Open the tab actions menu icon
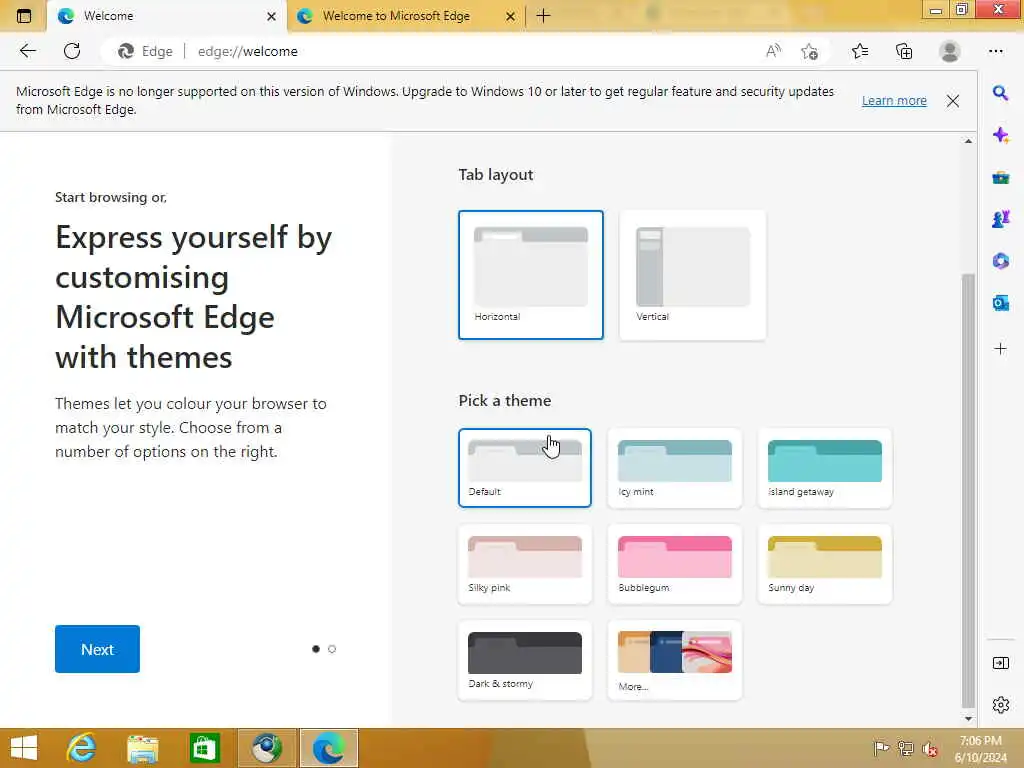Screen dimensions: 1024x768 24,16
